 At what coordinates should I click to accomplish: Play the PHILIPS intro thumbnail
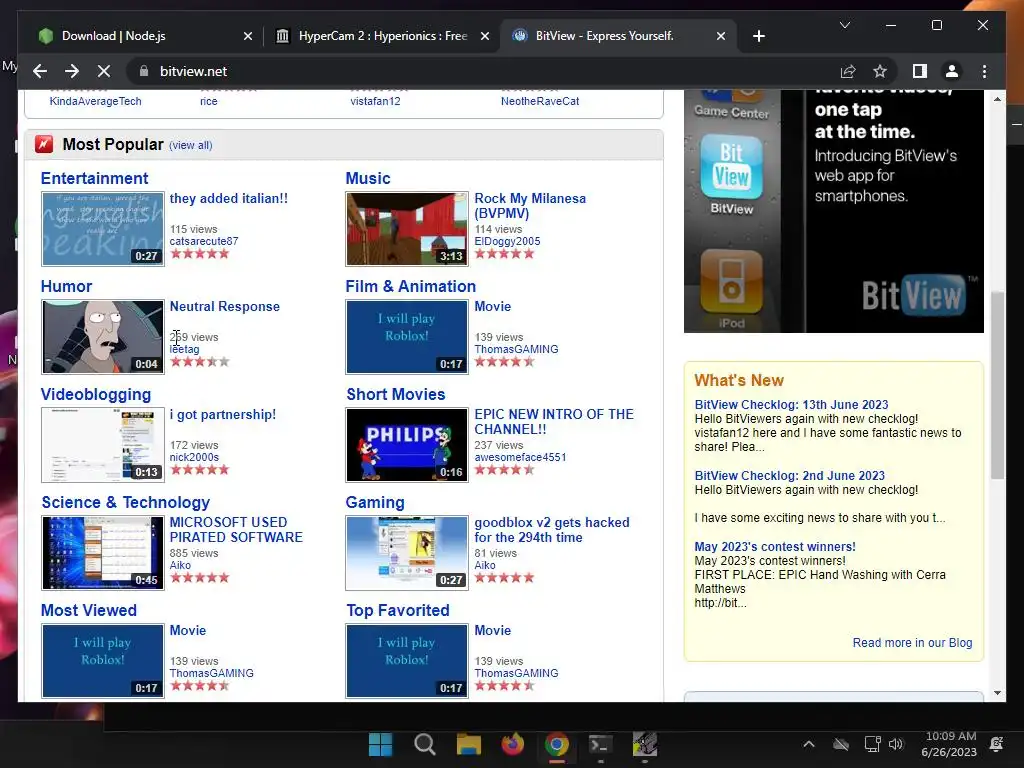(x=407, y=445)
